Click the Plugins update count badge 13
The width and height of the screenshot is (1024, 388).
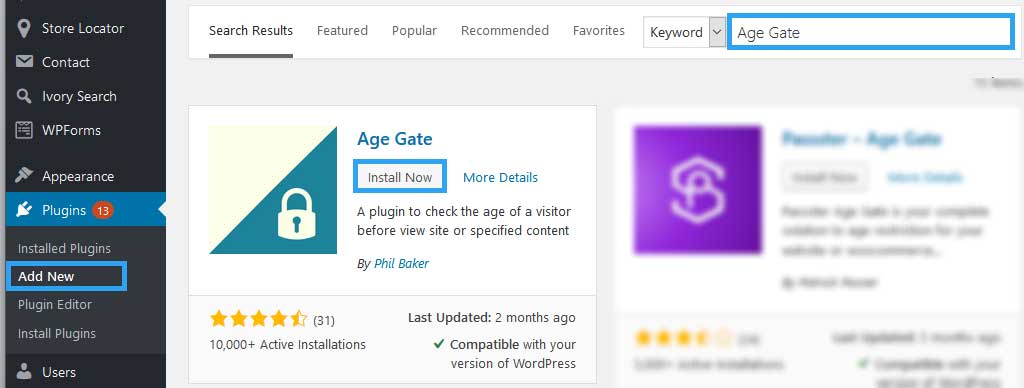(103, 210)
